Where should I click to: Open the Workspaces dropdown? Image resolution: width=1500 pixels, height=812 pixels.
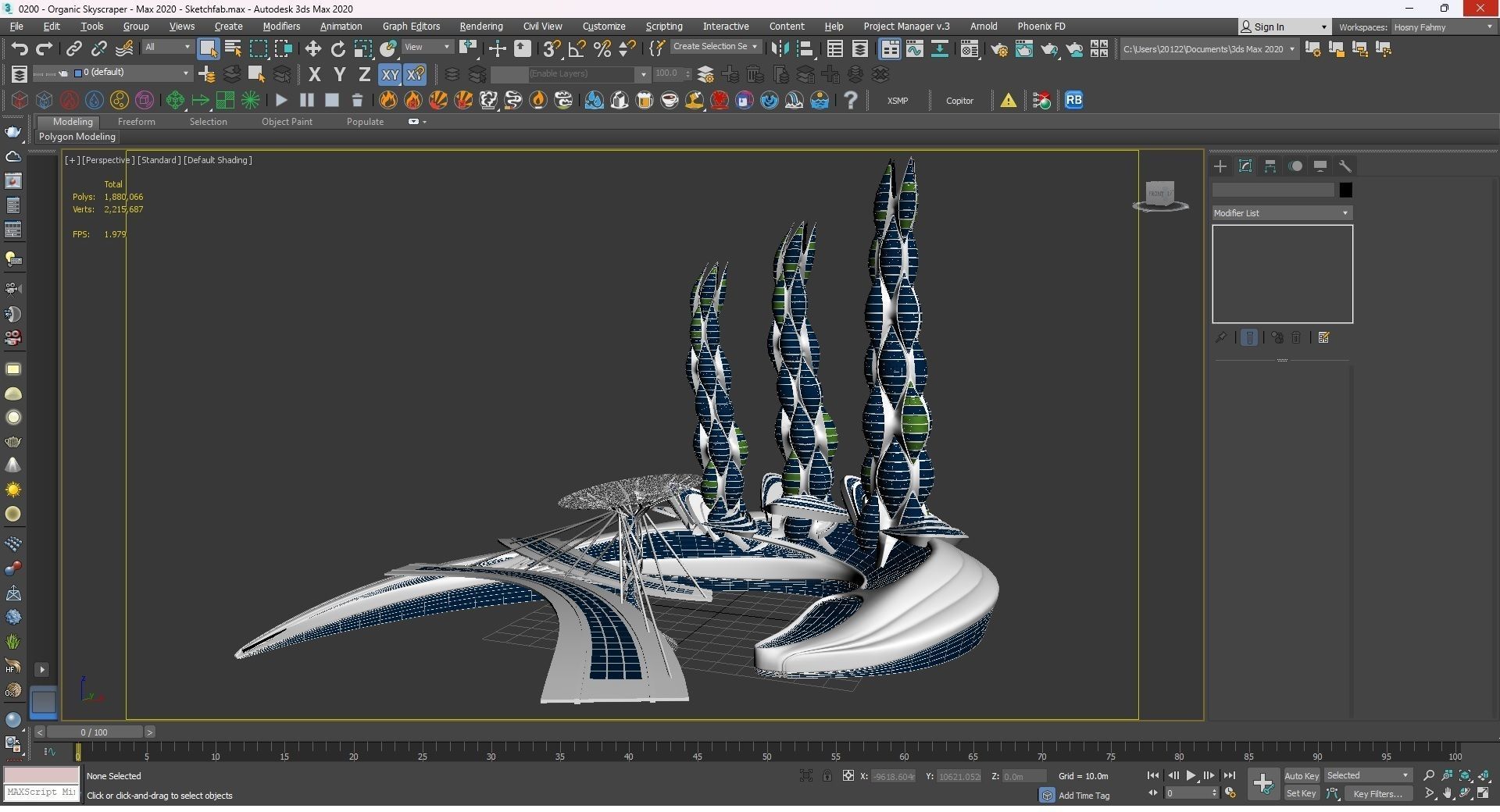pos(1443,27)
